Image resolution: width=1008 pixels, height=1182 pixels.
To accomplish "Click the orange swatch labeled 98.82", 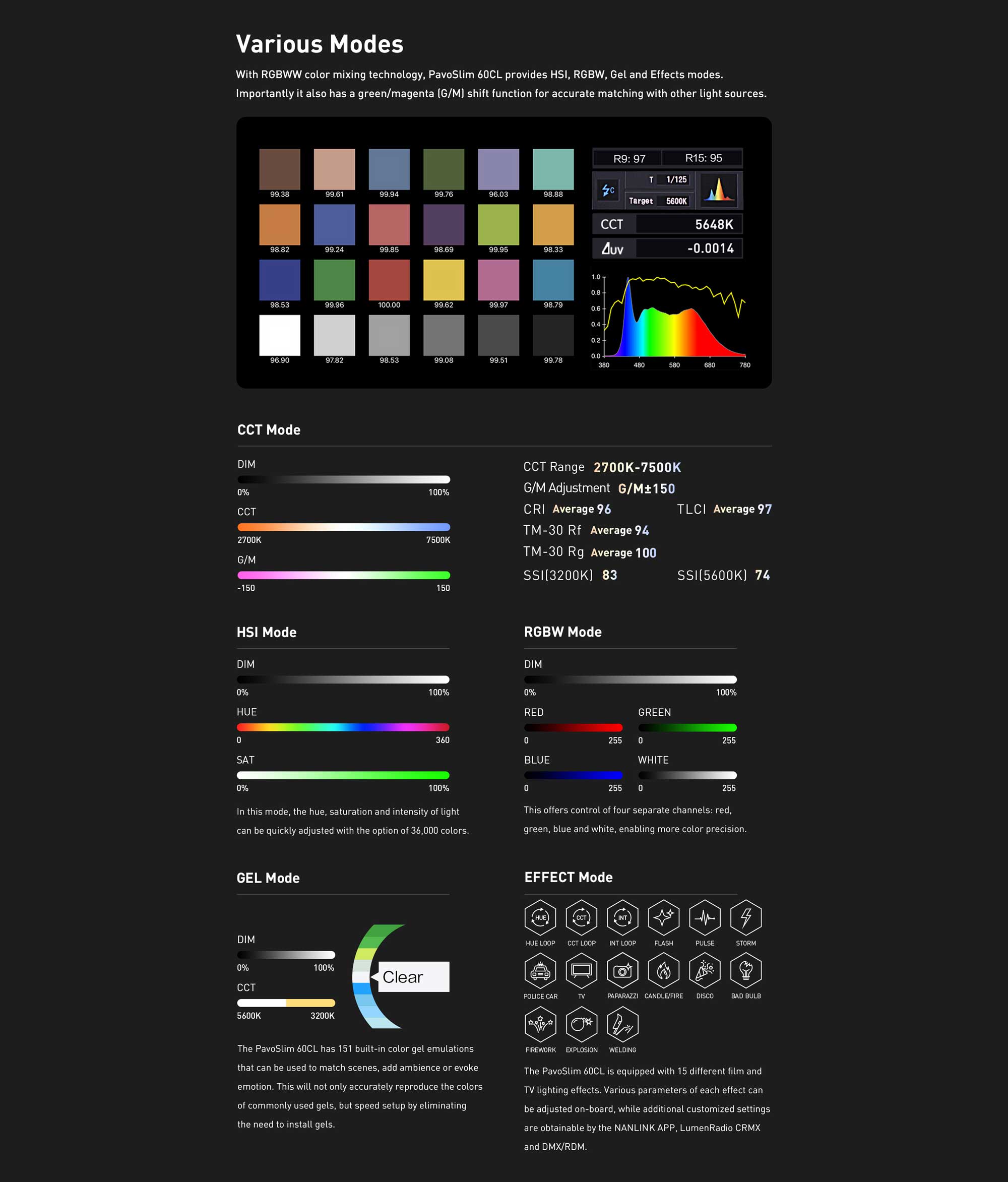I will [280, 225].
